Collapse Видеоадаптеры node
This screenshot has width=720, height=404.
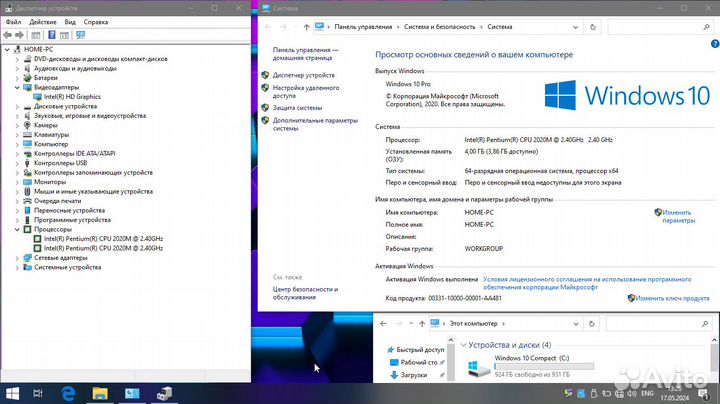point(17,87)
